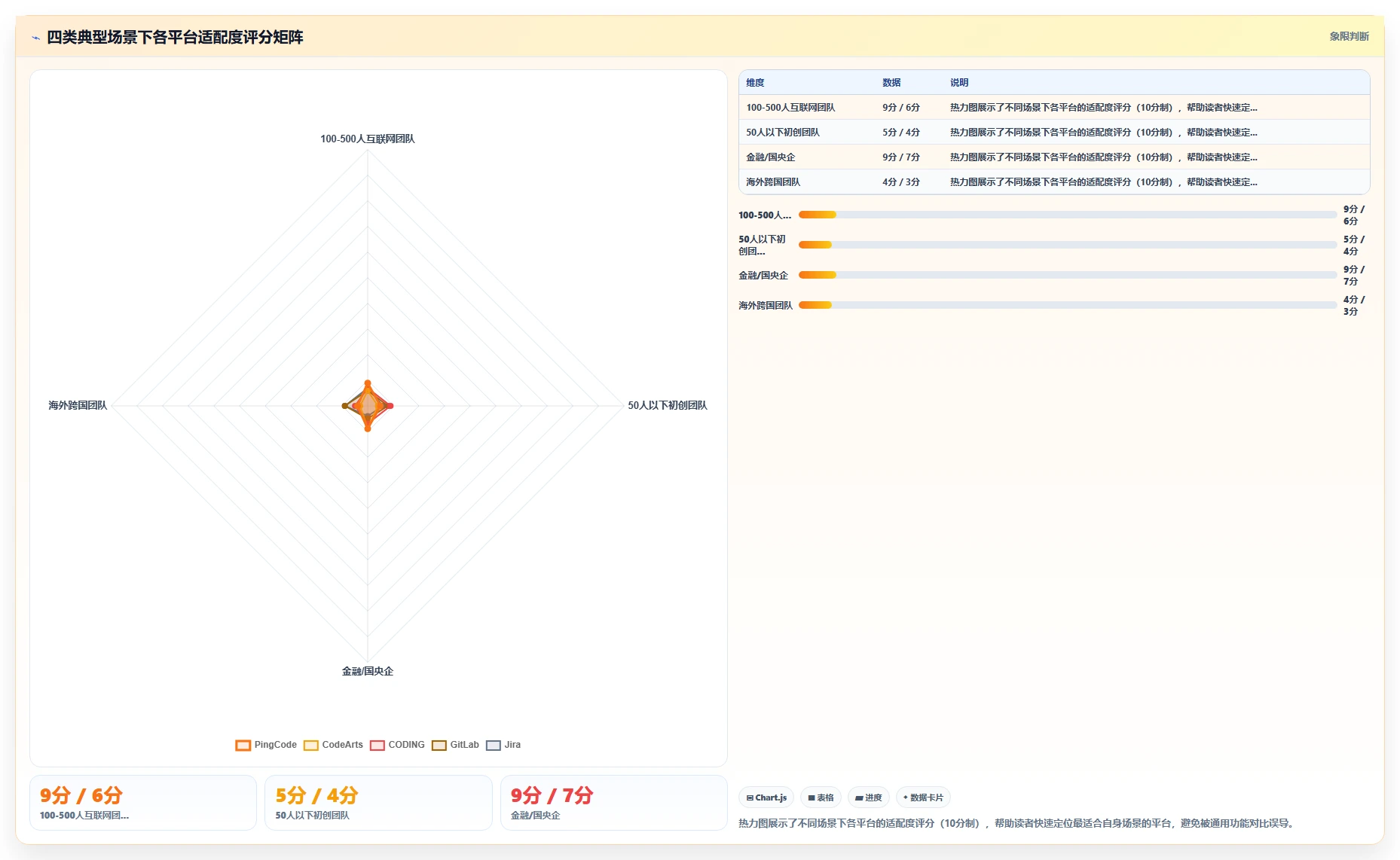Click radar axis label 海外跨国团队
Image resolution: width=1400 pixels, height=860 pixels.
coord(78,406)
